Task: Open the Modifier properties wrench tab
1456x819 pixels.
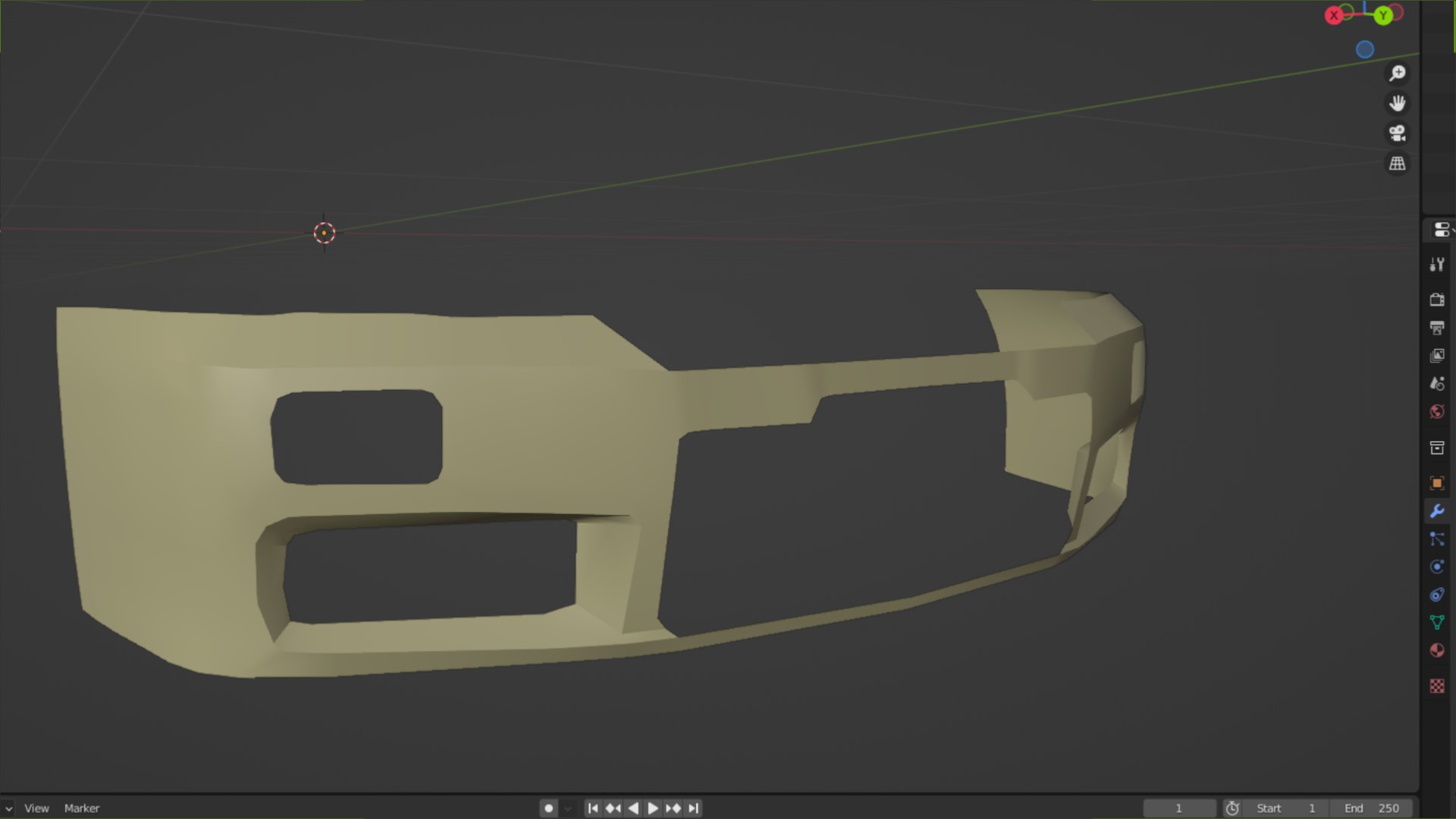Action: point(1436,511)
